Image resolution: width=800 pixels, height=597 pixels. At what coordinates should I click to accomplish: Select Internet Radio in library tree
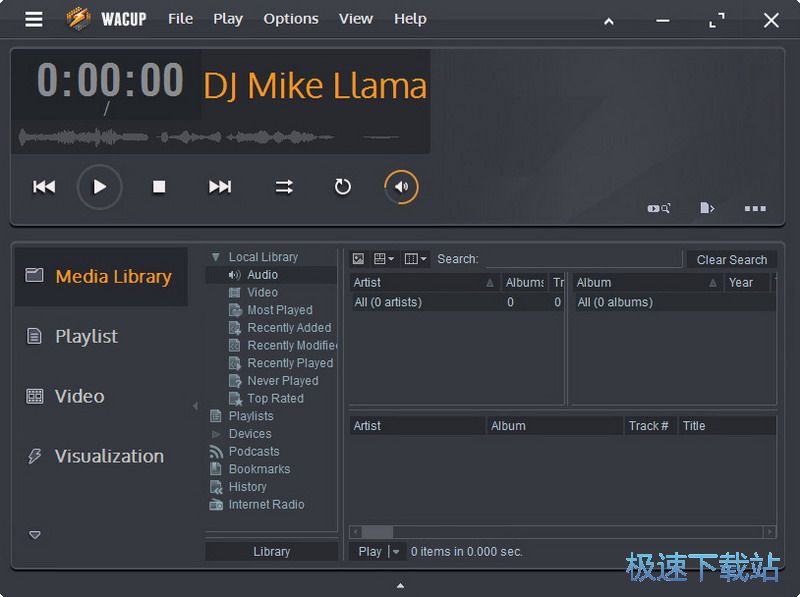266,505
